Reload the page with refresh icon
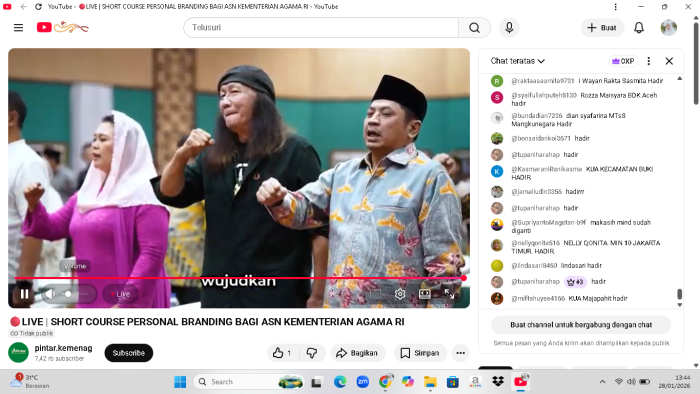The width and height of the screenshot is (700, 394). coord(38,7)
